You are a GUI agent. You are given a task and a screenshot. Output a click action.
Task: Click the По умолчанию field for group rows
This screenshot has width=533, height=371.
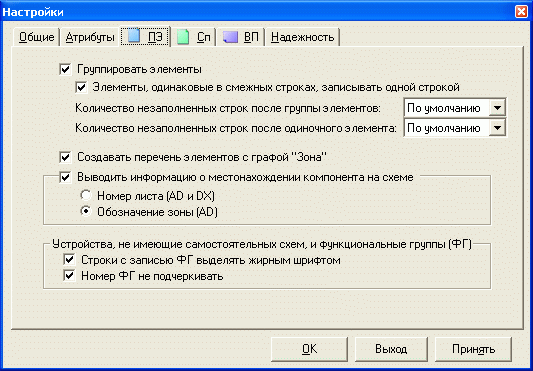(x=447, y=108)
